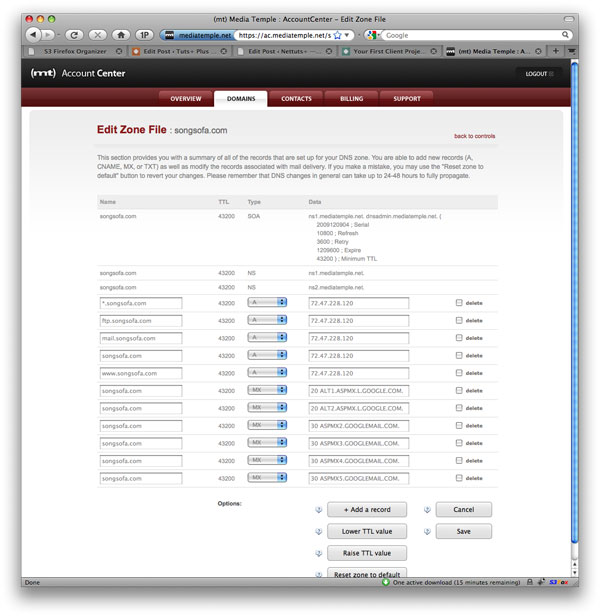Viewport: 600px width, 616px height.
Task: Click the help icon beside Add a record
Action: [x=319, y=510]
